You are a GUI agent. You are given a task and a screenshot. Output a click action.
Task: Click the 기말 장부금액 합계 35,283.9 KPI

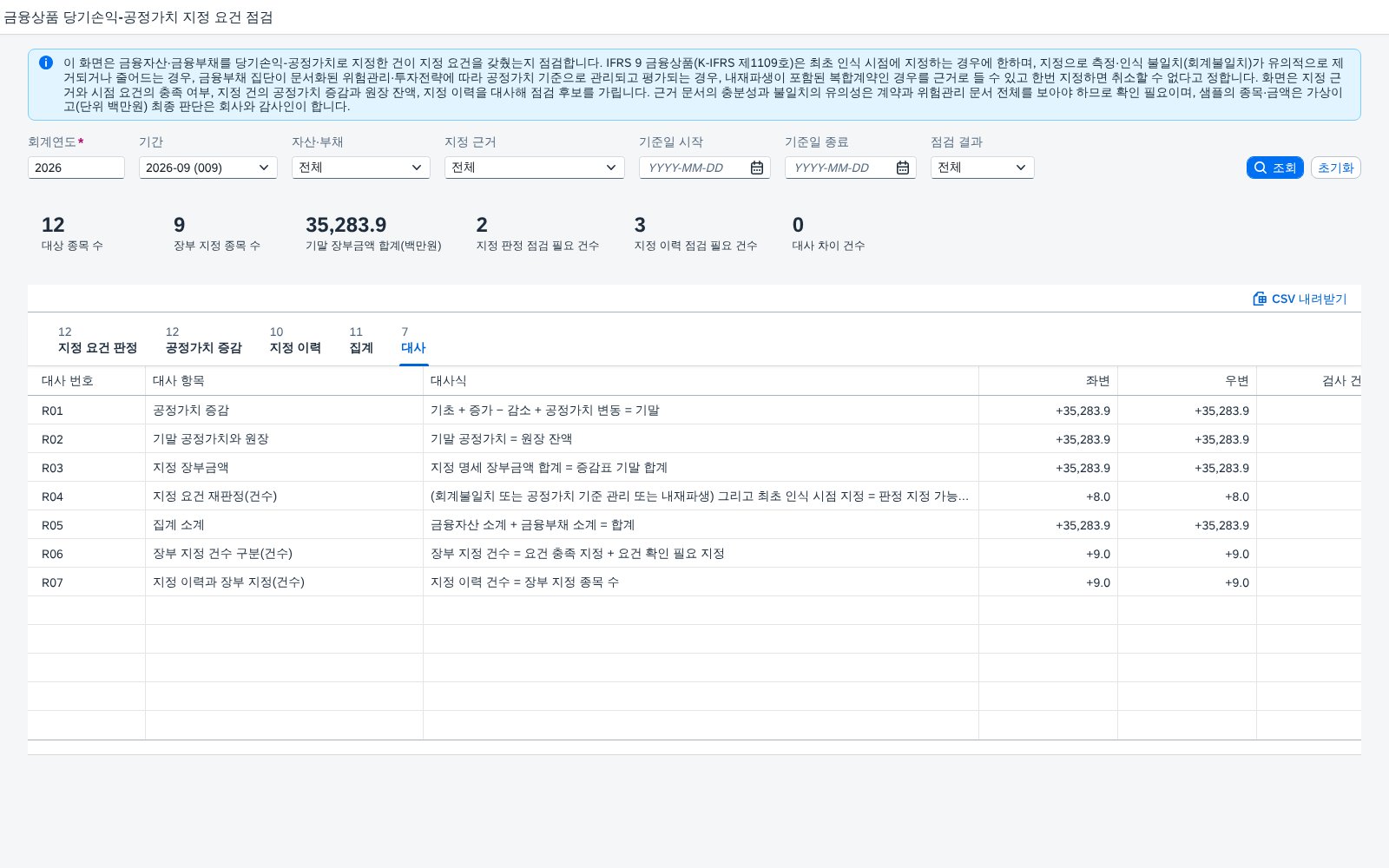pyautogui.click(x=373, y=234)
